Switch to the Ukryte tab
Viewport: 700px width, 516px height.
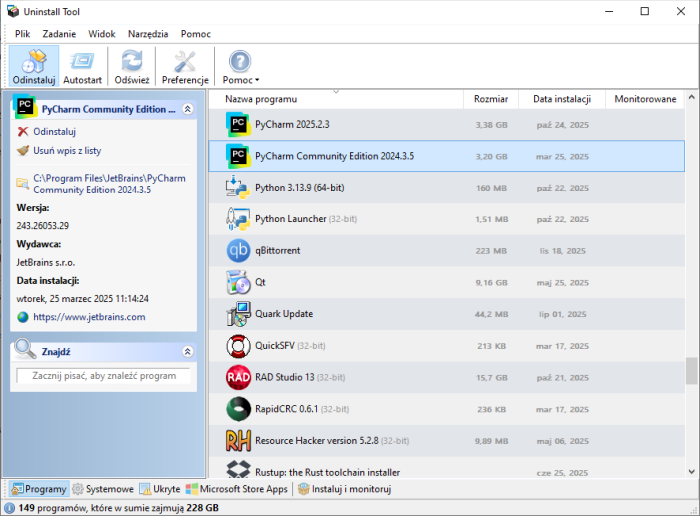(160, 489)
